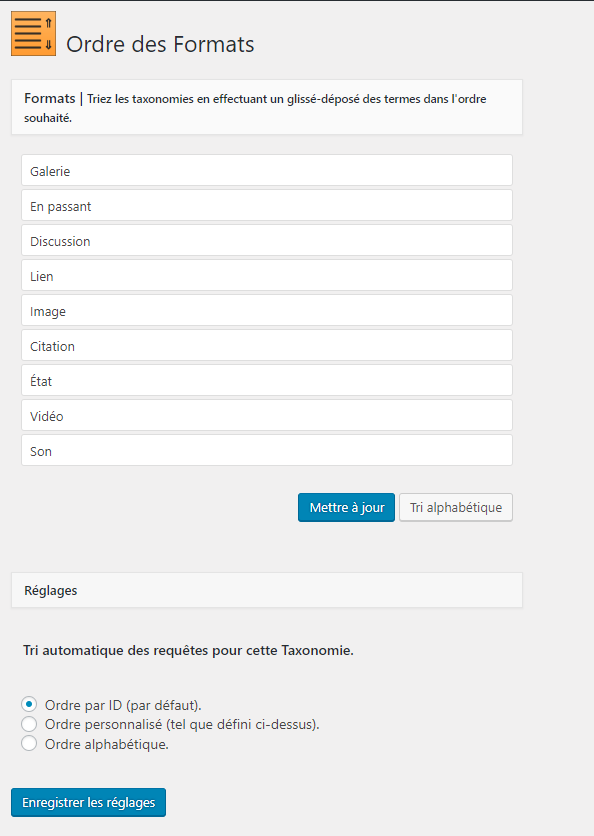594x836 pixels.
Task: Select the En passant term row
Action: tap(267, 206)
